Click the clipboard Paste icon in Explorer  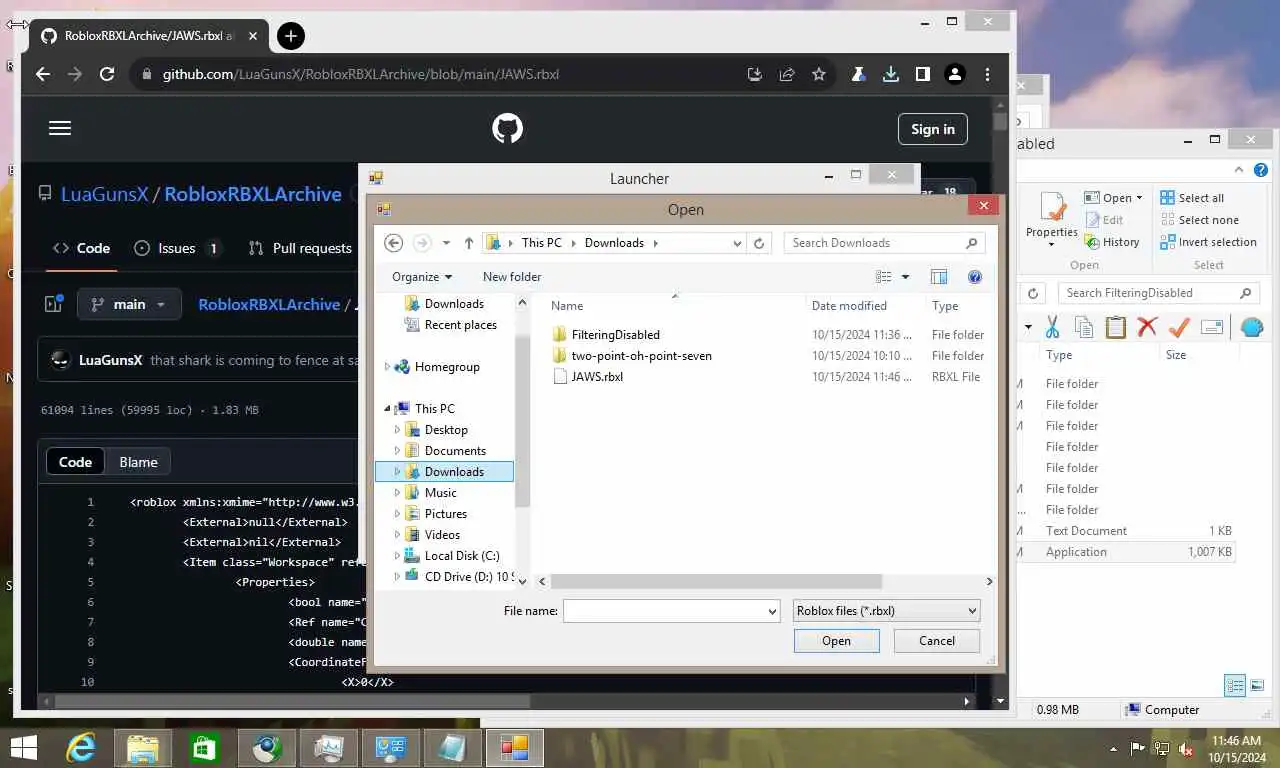[x=1116, y=327]
